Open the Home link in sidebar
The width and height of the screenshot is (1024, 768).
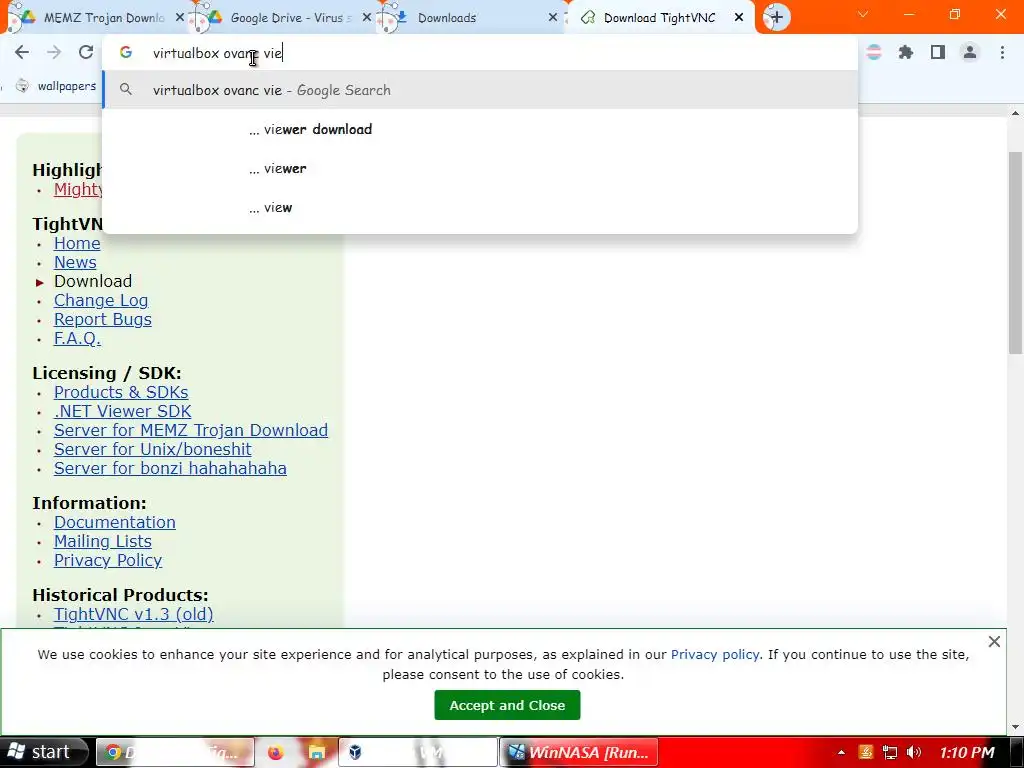77,243
